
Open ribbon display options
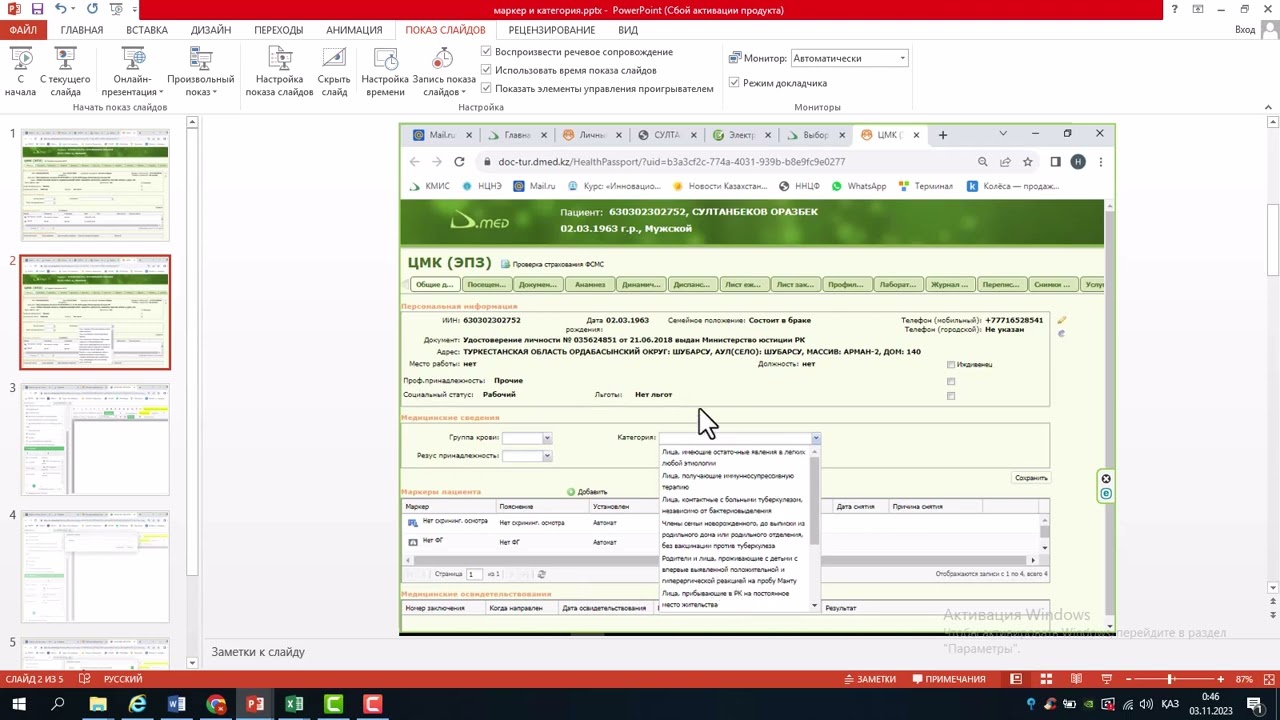(1198, 9)
